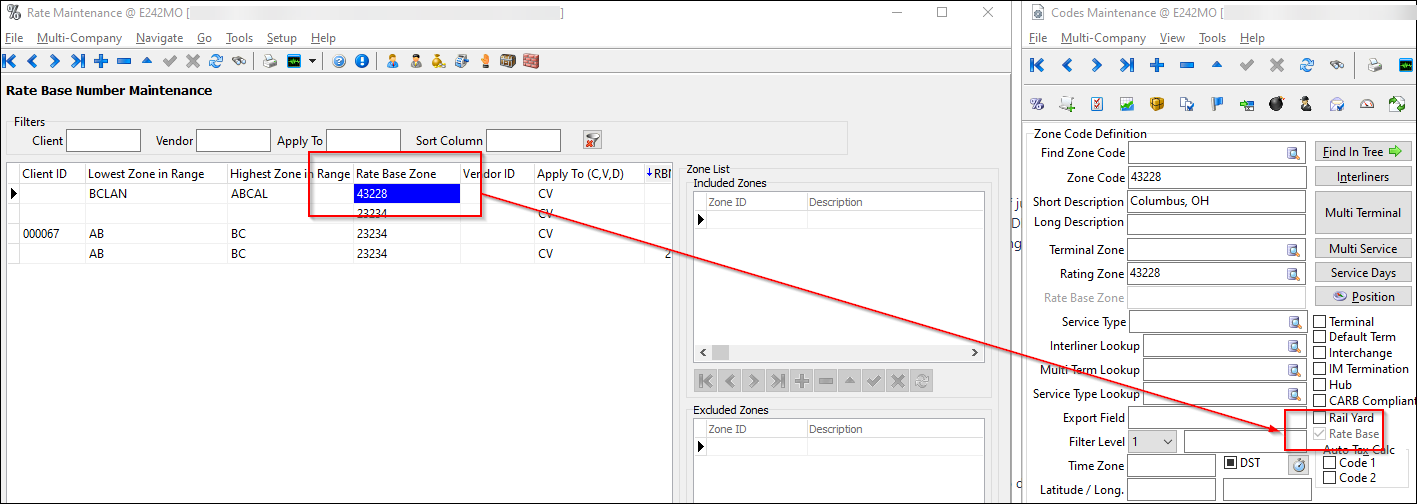1417x504 pixels.
Task: Click the money bag icon in Rate Maintenance toolbar
Action: [x=438, y=61]
